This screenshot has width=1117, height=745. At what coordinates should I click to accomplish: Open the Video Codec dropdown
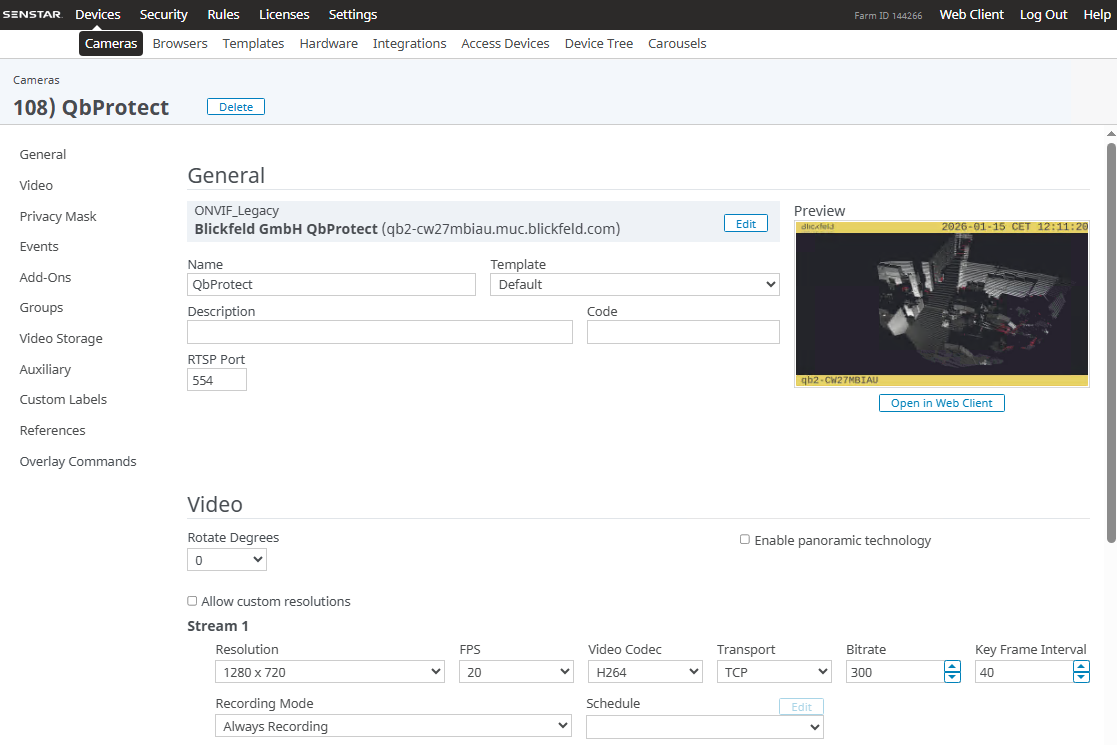point(645,672)
